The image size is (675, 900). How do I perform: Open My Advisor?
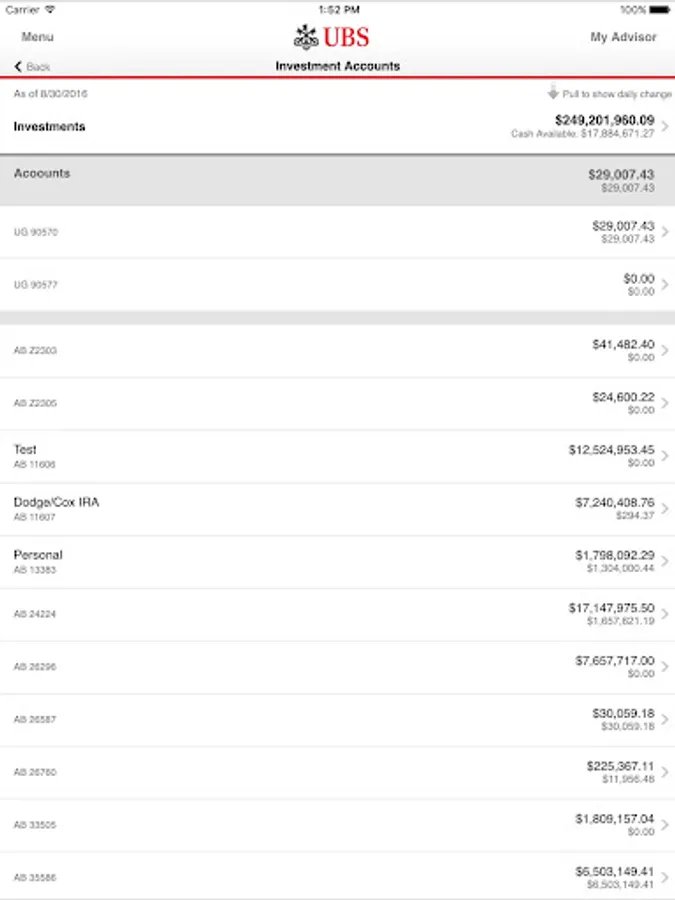click(x=623, y=37)
